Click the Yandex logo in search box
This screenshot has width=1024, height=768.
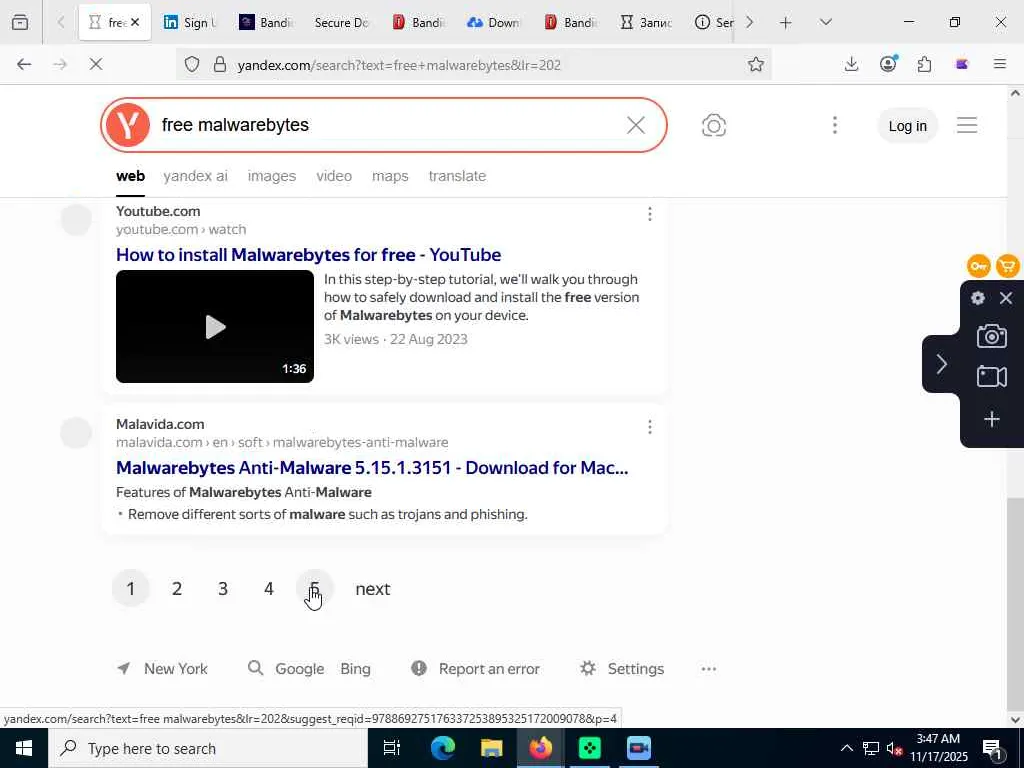(128, 125)
